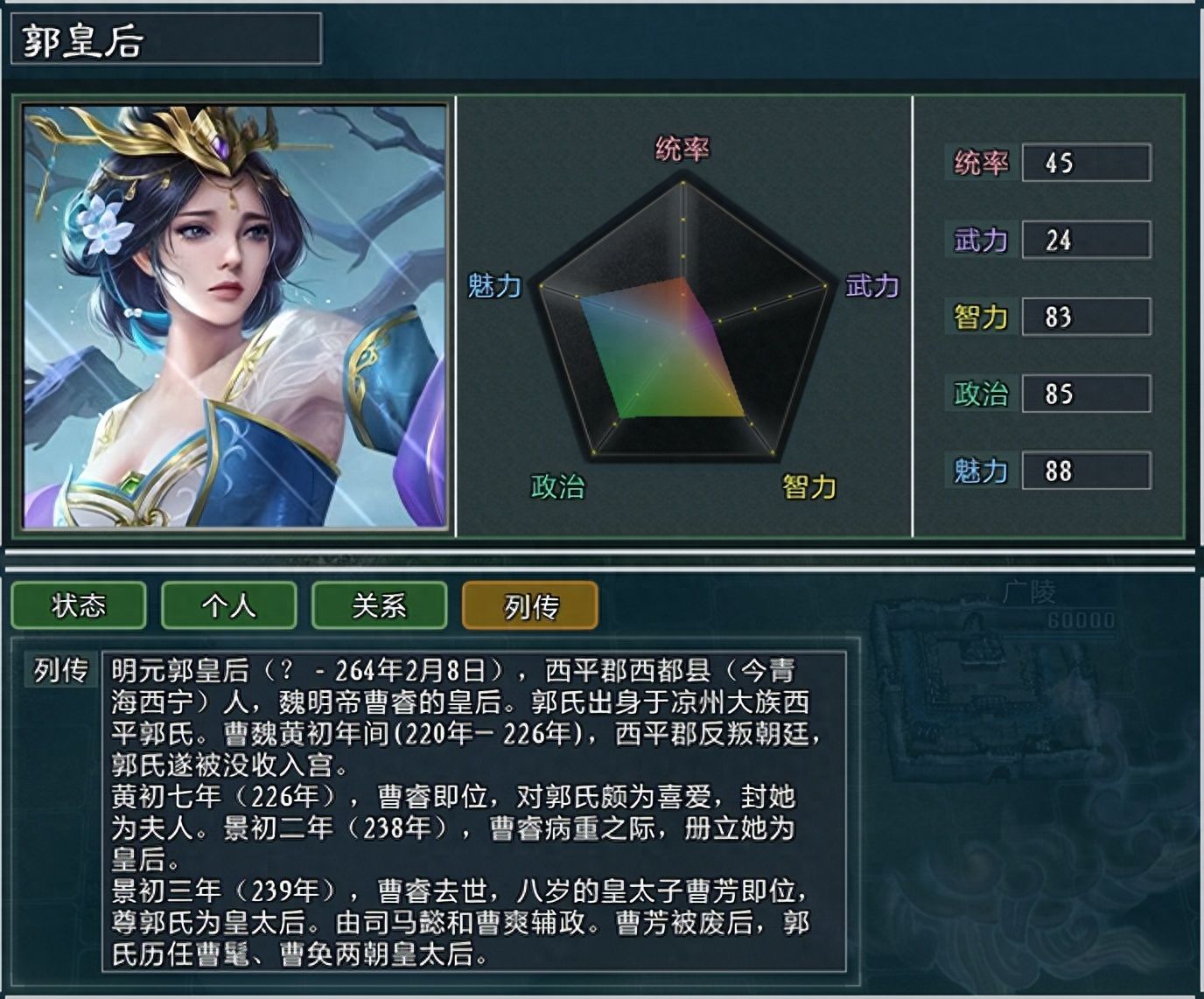Select the 关系 tab

point(380,605)
